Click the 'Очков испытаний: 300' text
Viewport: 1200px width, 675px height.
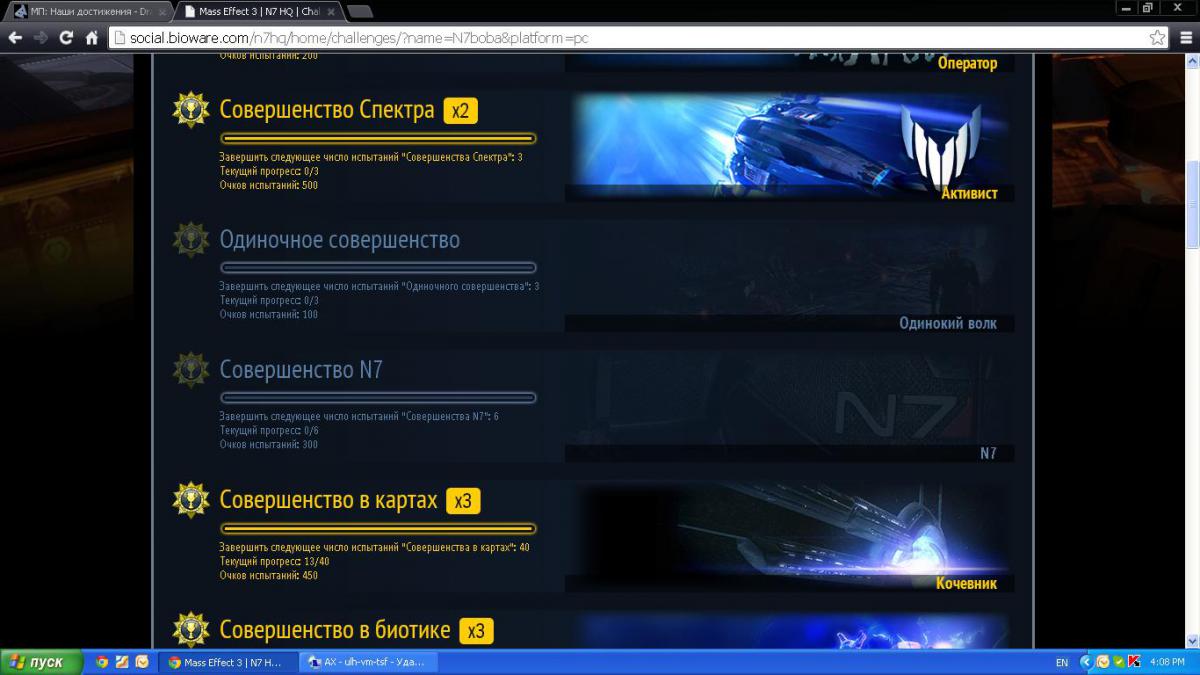coord(268,444)
